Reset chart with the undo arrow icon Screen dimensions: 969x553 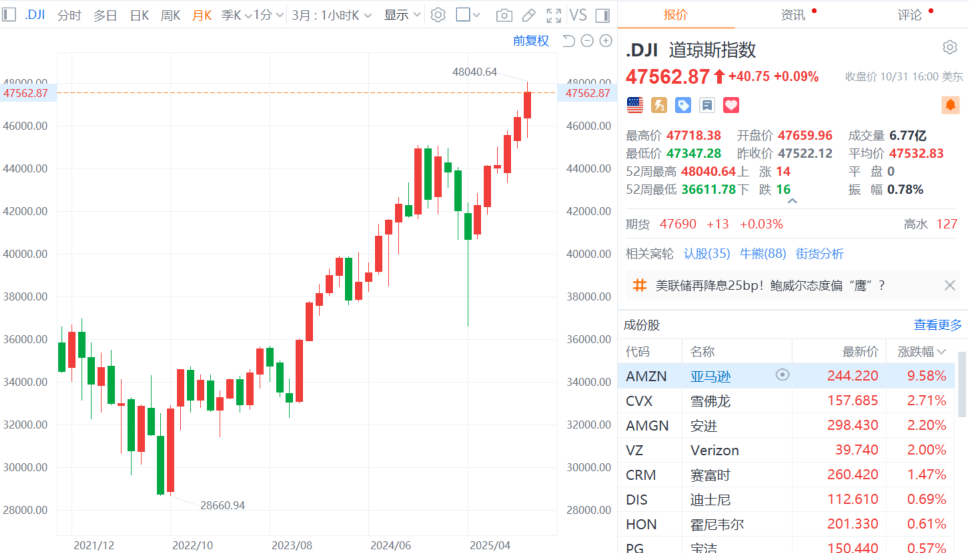569,41
